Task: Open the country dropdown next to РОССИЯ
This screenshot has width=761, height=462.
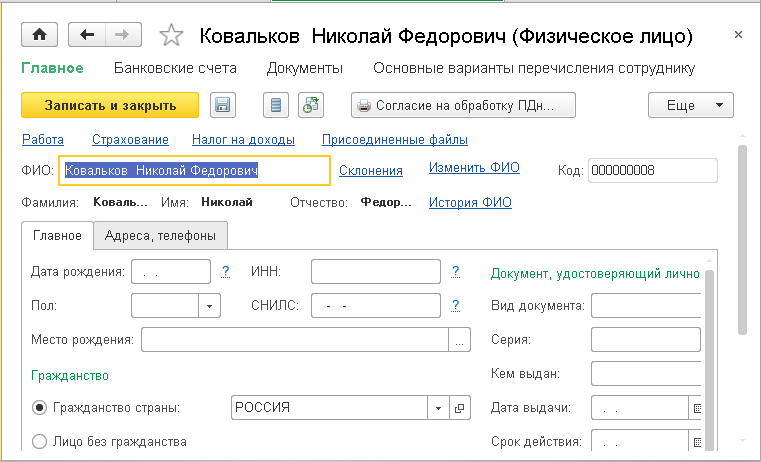Action: pyautogui.click(x=438, y=408)
